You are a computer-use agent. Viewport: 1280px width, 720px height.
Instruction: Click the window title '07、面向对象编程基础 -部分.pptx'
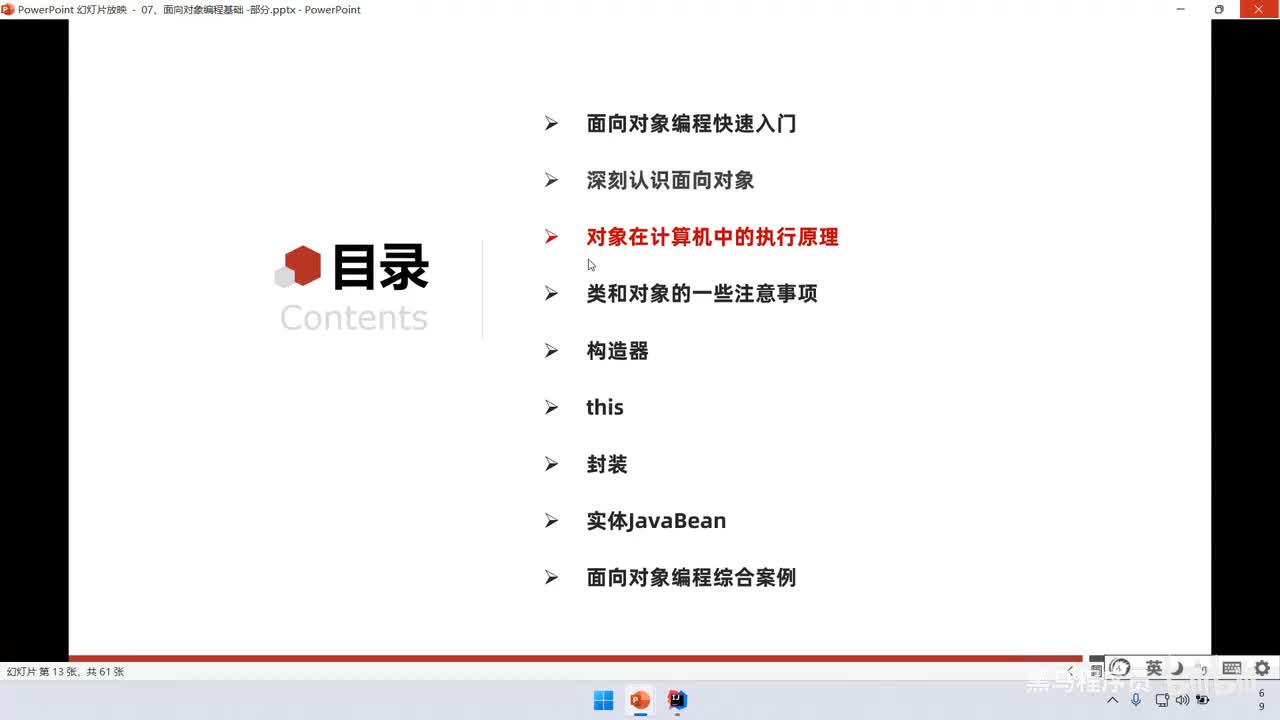[220, 10]
